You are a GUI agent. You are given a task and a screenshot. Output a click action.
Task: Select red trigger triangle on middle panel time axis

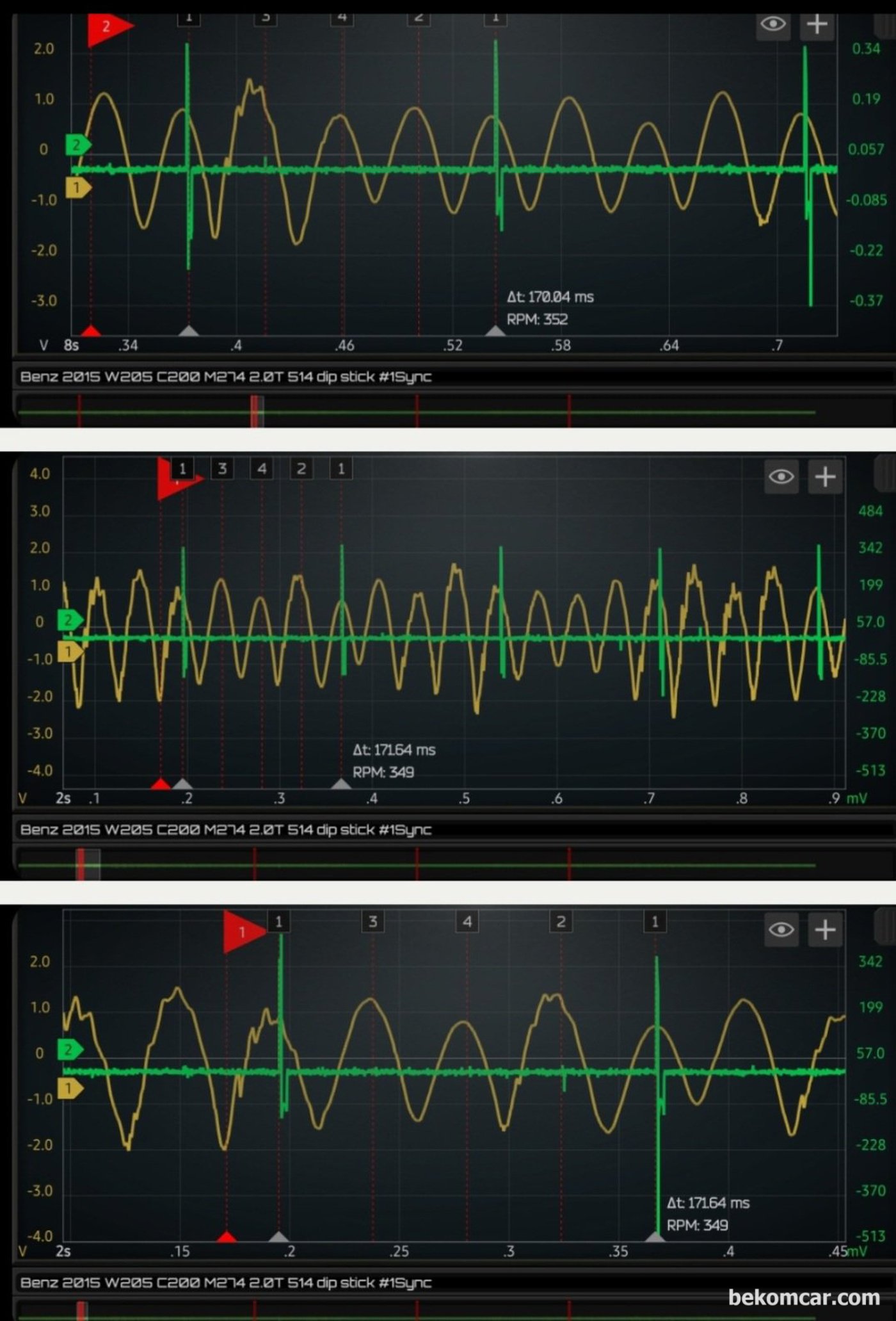(161, 784)
